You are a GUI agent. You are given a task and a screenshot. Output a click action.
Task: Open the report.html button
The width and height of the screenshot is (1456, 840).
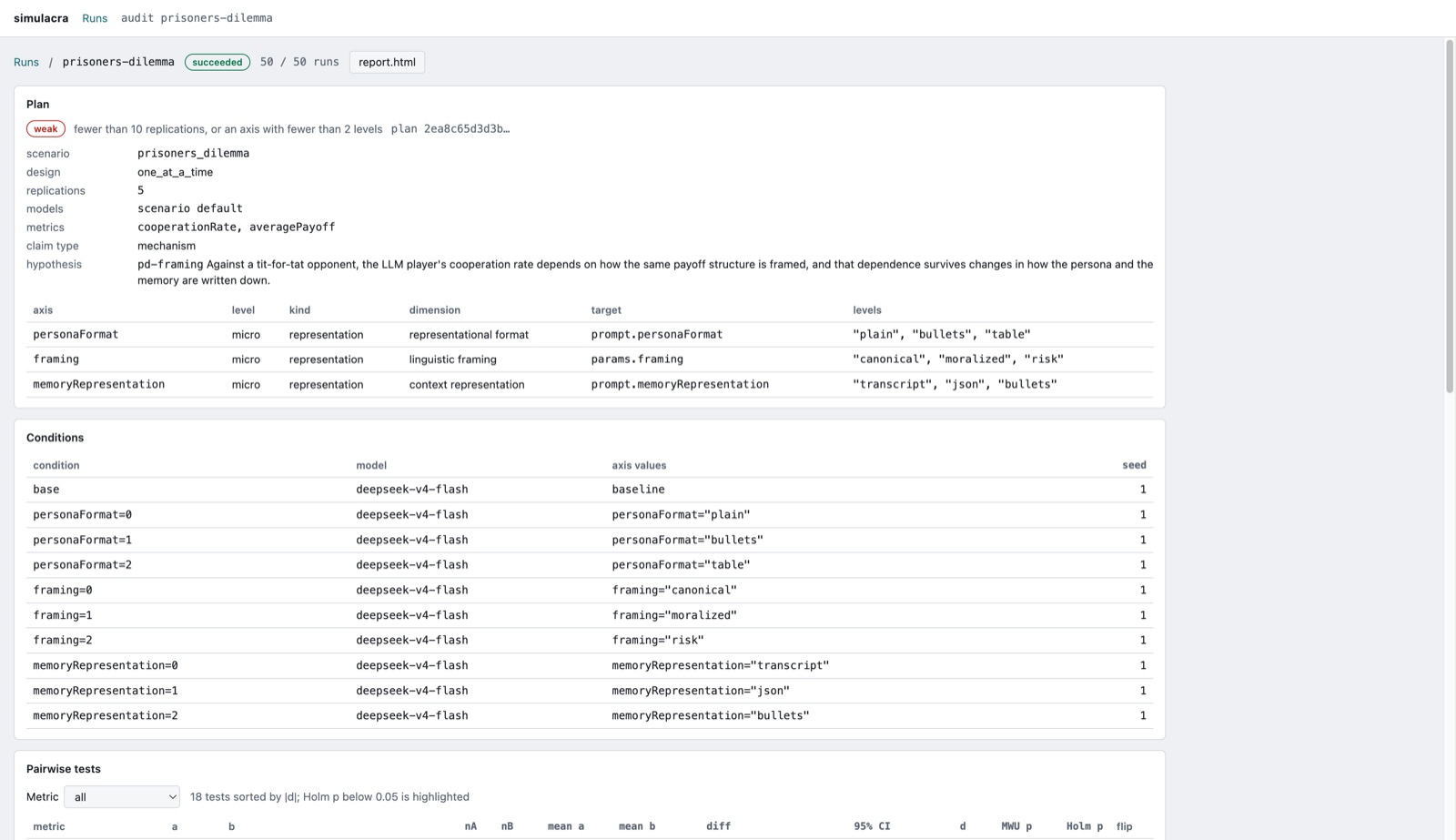tap(387, 62)
